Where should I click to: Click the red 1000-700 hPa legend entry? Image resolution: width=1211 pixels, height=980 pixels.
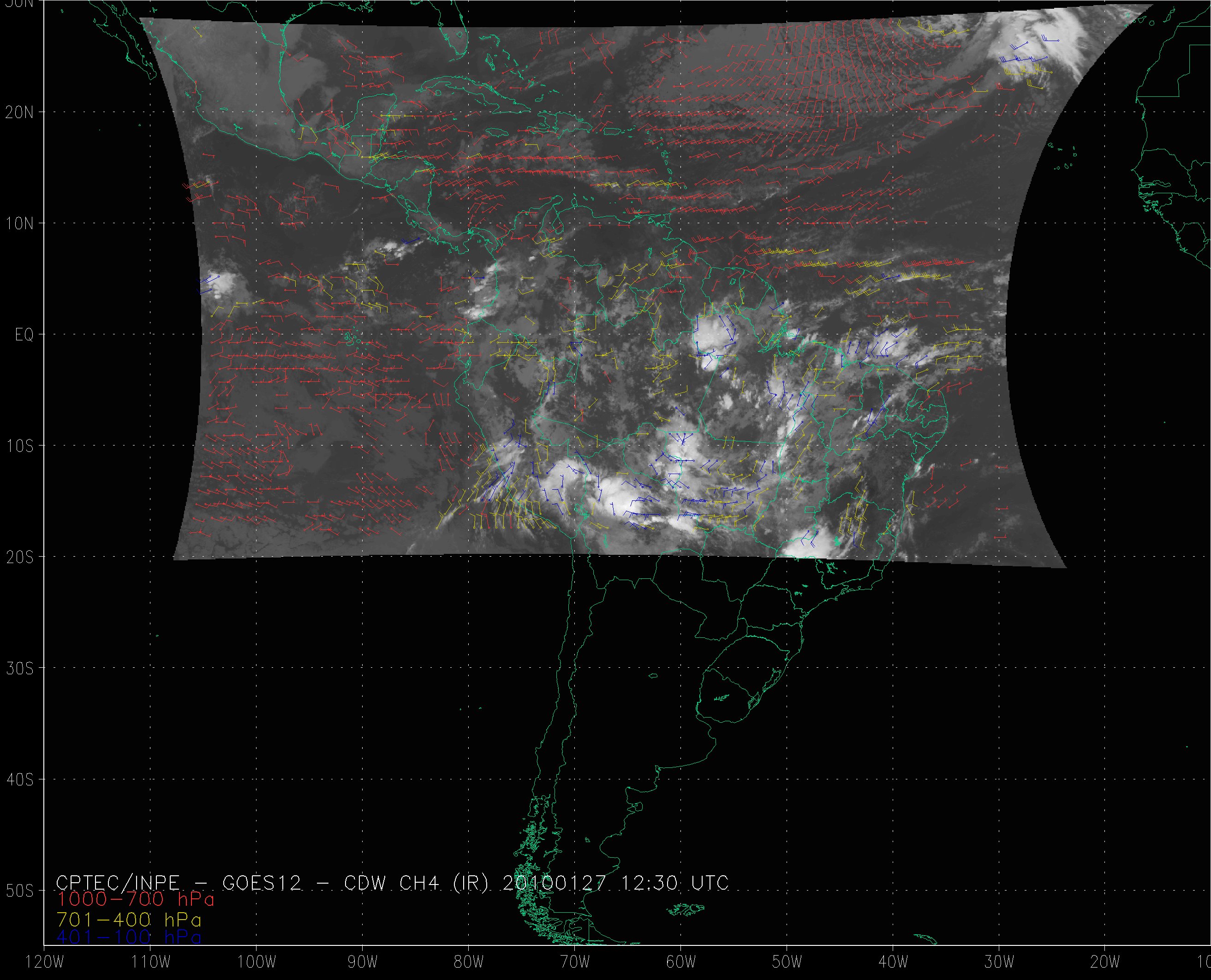tap(136, 898)
